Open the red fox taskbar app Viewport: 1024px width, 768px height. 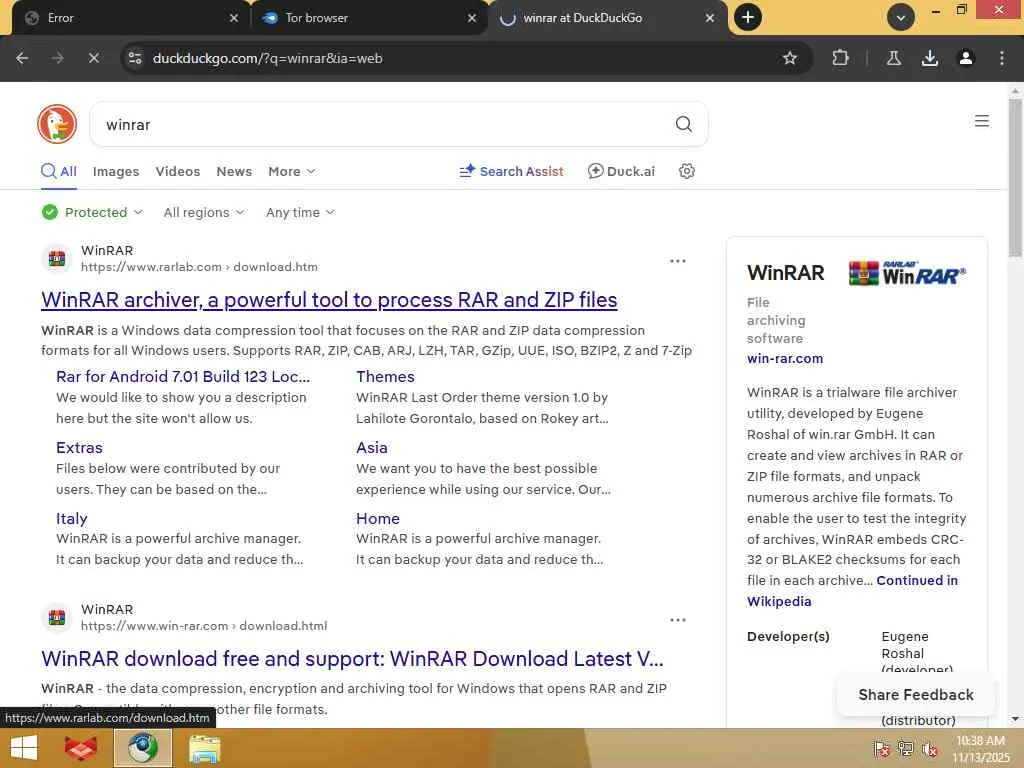point(81,748)
